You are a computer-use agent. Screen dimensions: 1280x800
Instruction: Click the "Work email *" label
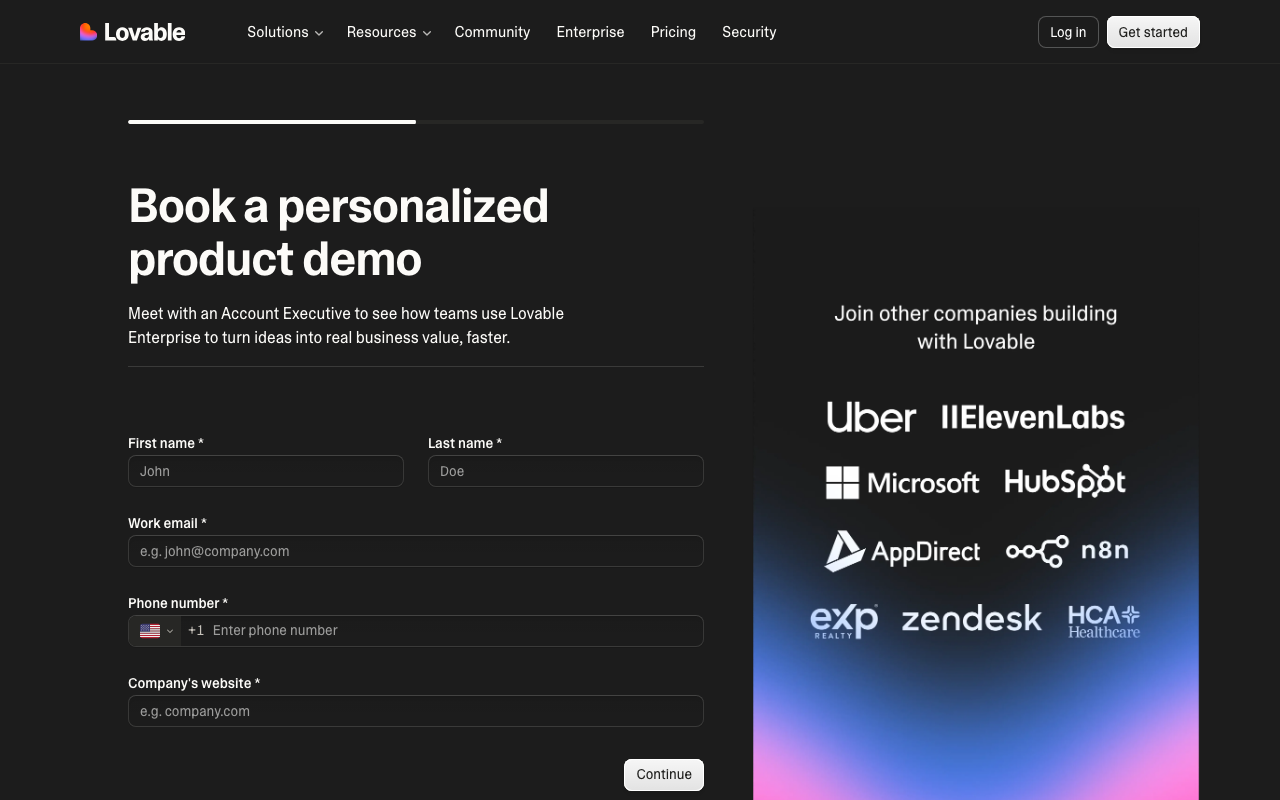point(167,523)
